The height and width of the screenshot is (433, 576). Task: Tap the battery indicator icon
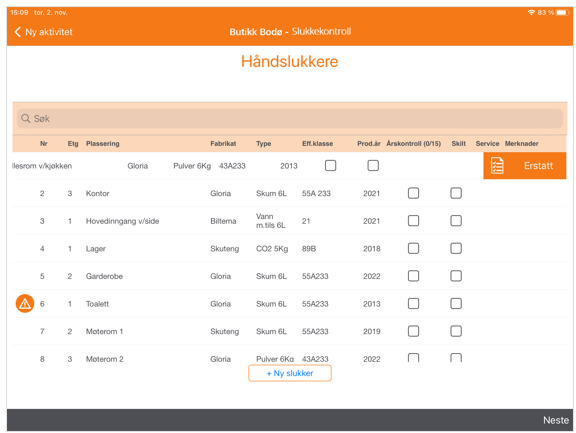(562, 12)
